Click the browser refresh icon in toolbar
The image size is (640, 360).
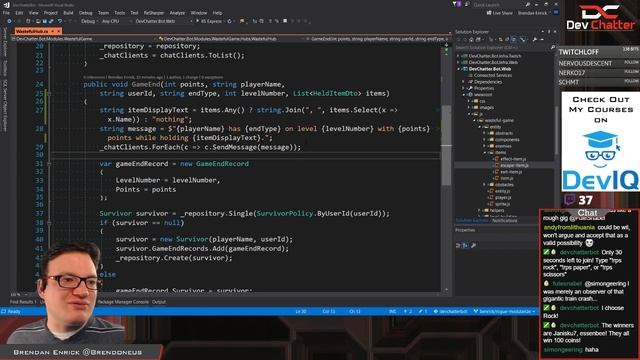pos(229,21)
